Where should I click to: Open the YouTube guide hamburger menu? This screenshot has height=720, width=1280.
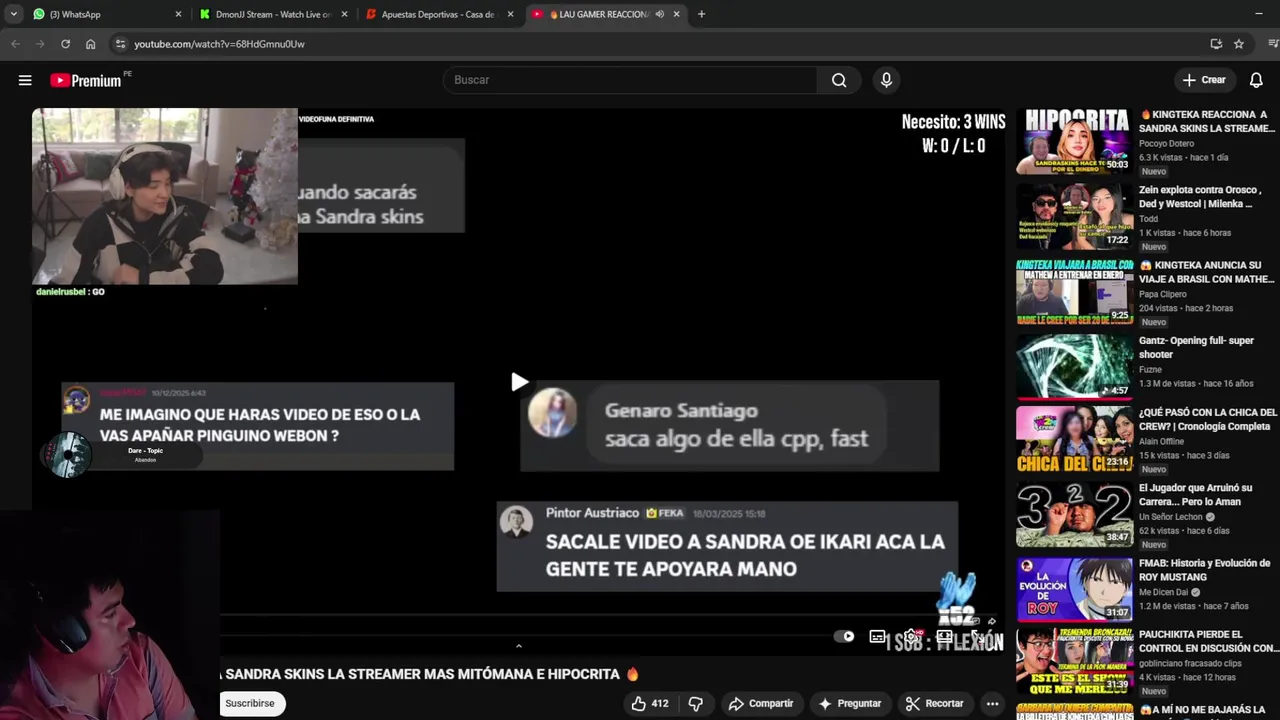click(x=25, y=80)
